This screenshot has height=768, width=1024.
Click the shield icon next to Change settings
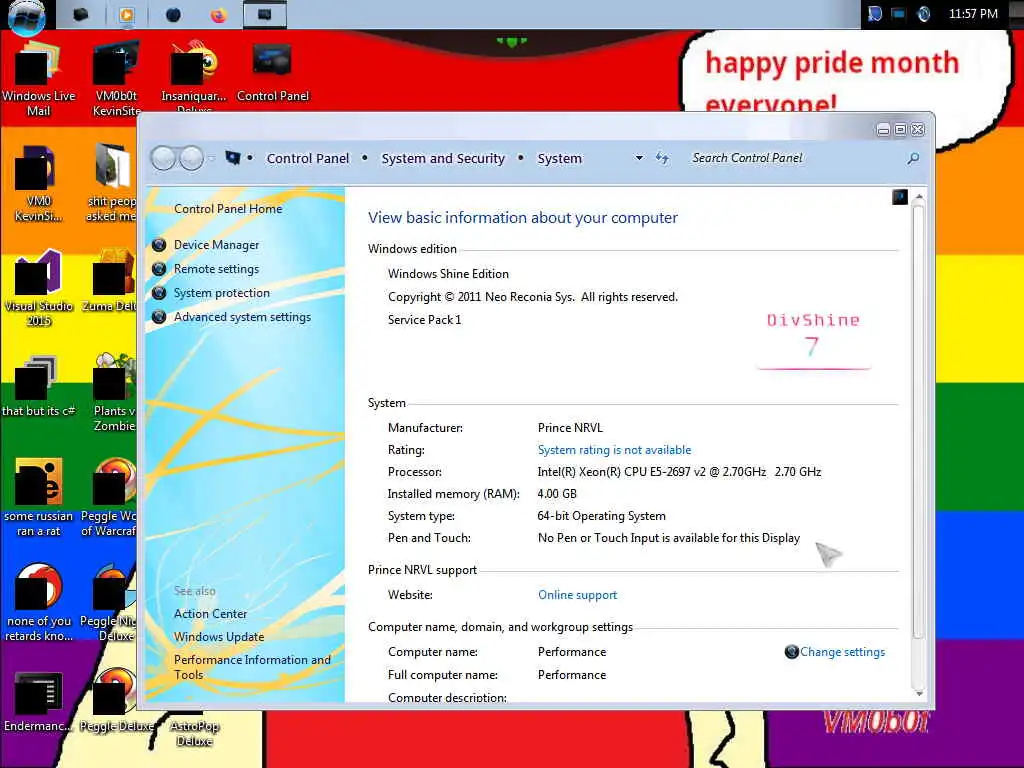coord(792,652)
